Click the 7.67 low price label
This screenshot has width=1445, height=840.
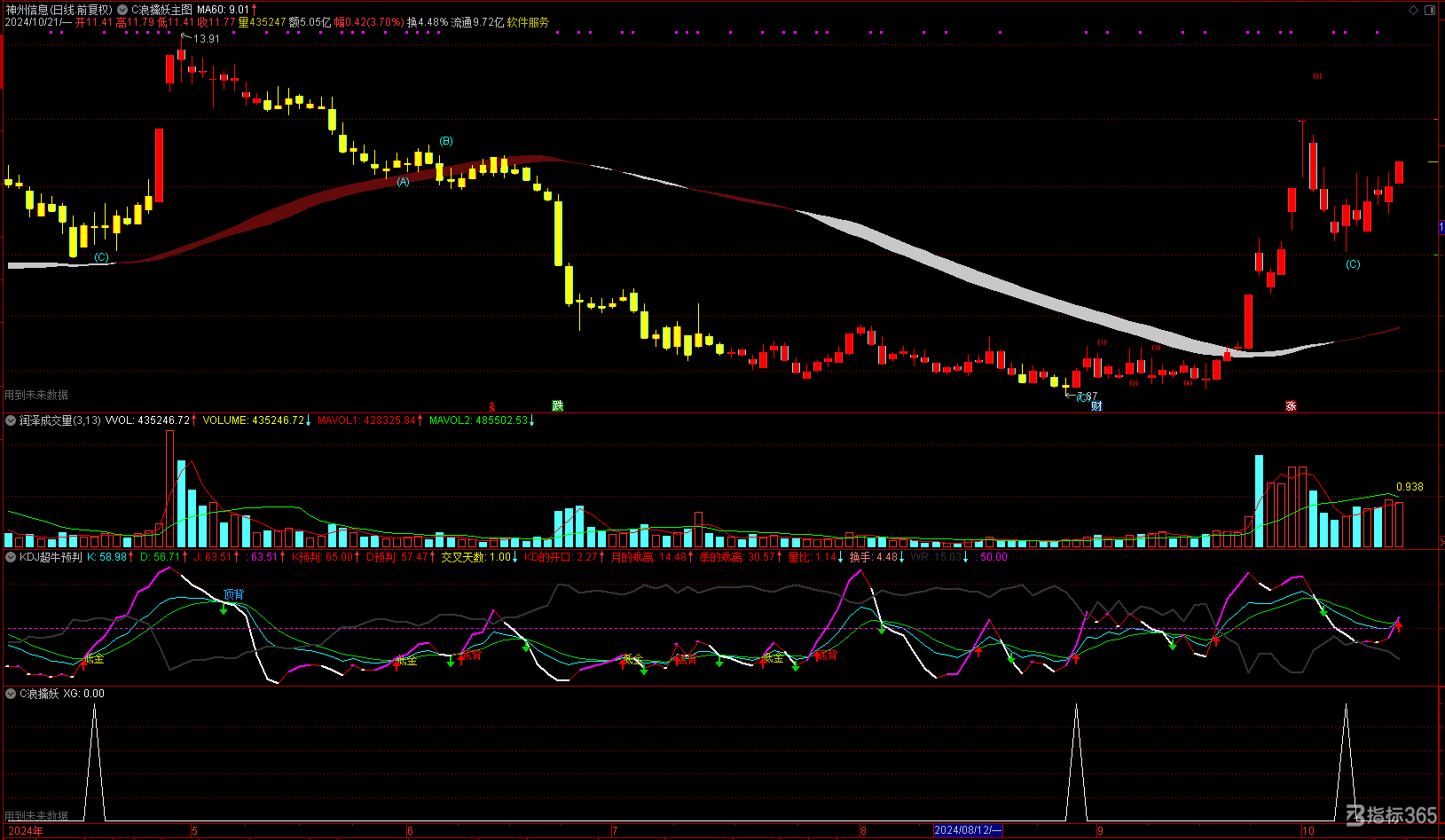pos(1088,396)
